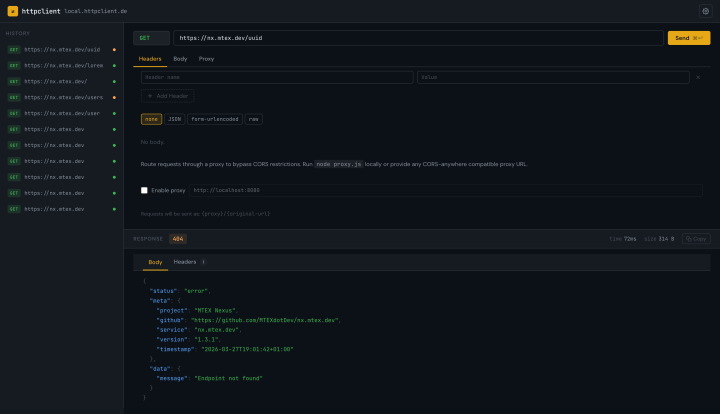Screen dimensions: 720x414
Task: Focus the header Value field
Action: tap(553, 78)
